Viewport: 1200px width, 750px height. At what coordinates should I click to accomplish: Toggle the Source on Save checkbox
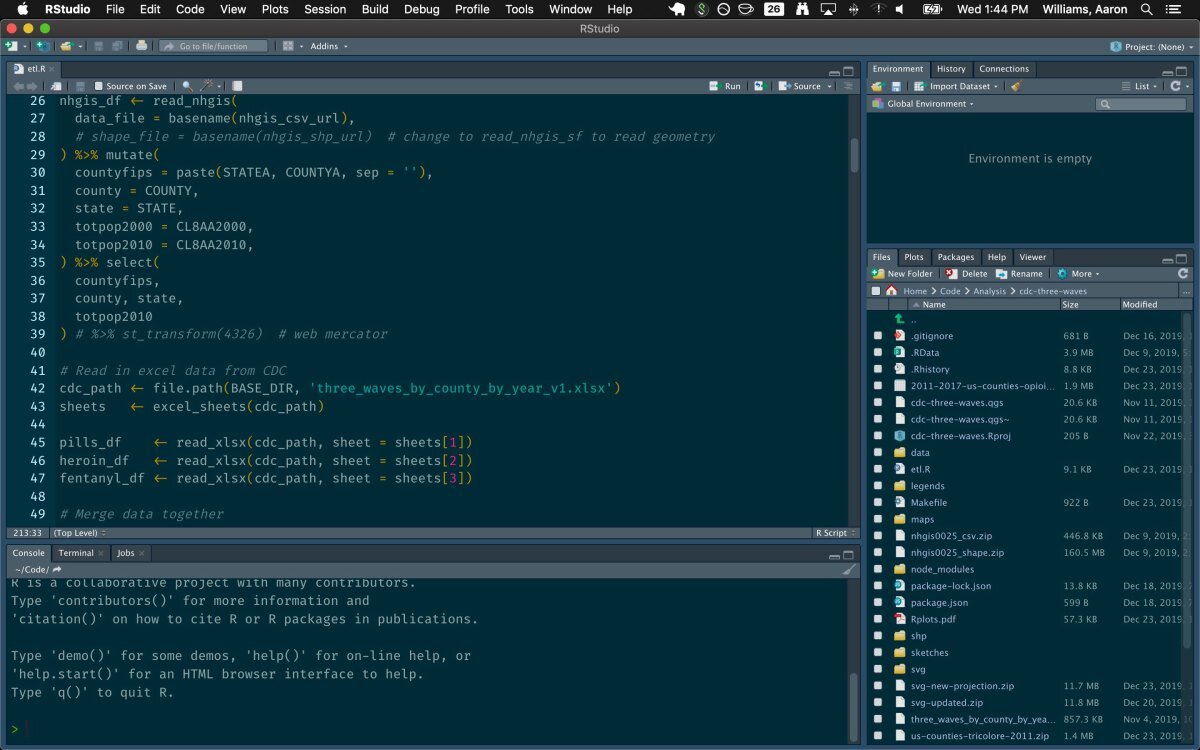(x=98, y=86)
